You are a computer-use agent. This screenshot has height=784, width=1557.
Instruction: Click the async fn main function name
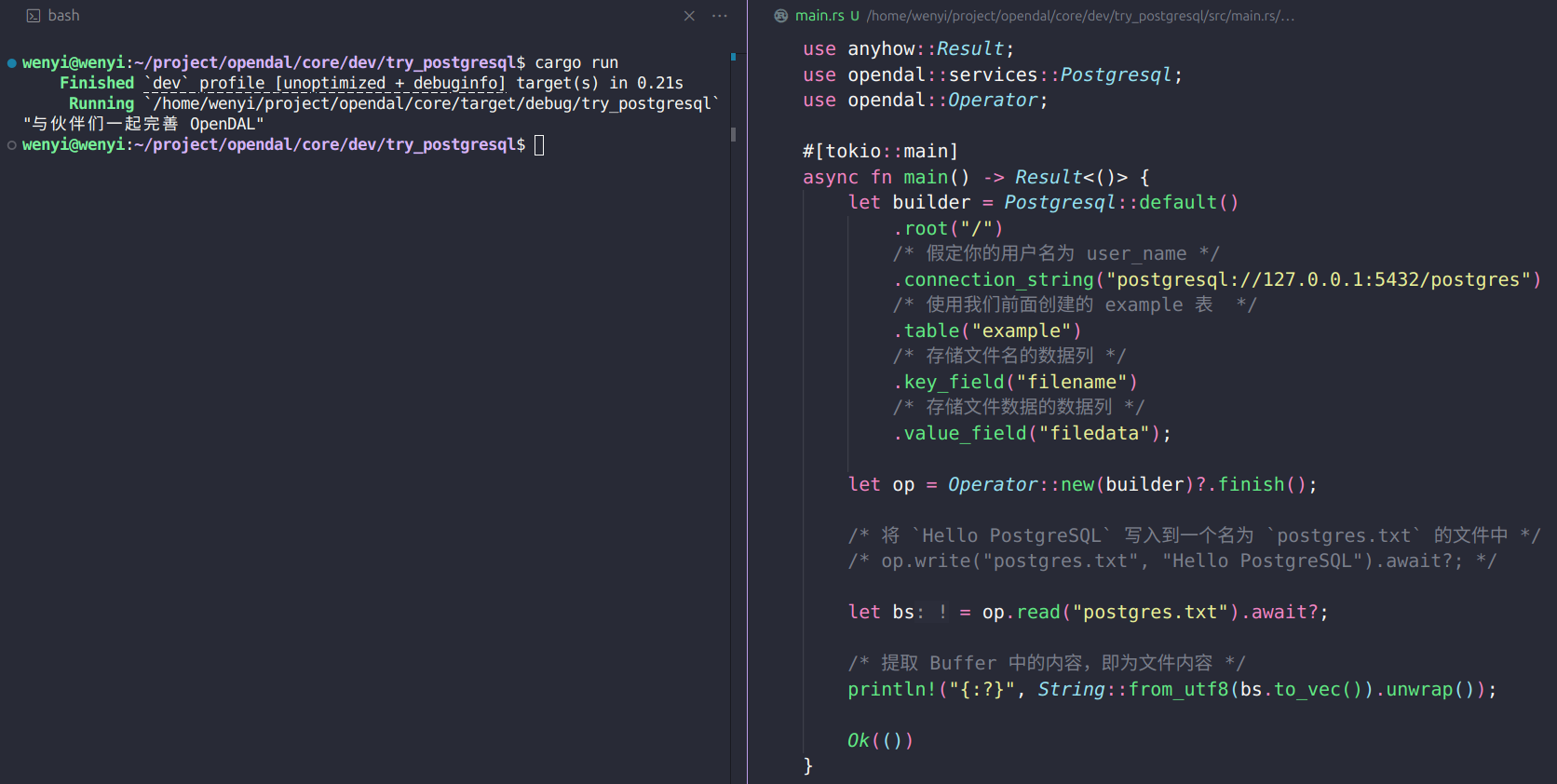[925, 177]
